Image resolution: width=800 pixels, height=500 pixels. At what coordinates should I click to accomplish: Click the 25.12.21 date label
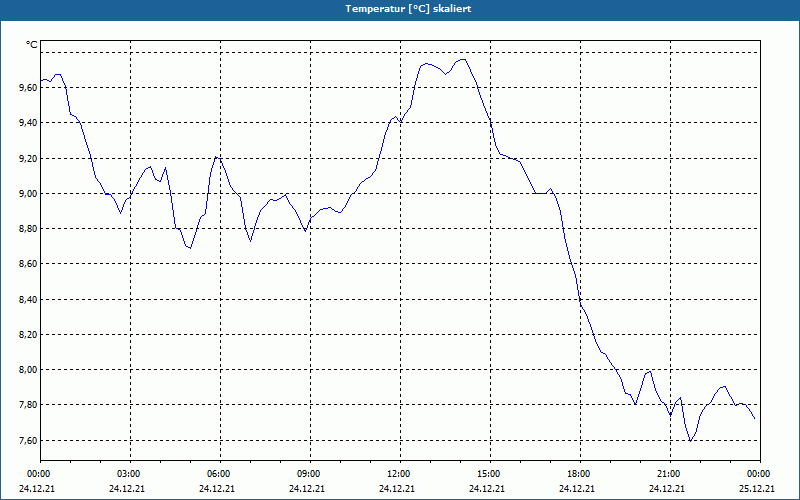[x=757, y=488]
